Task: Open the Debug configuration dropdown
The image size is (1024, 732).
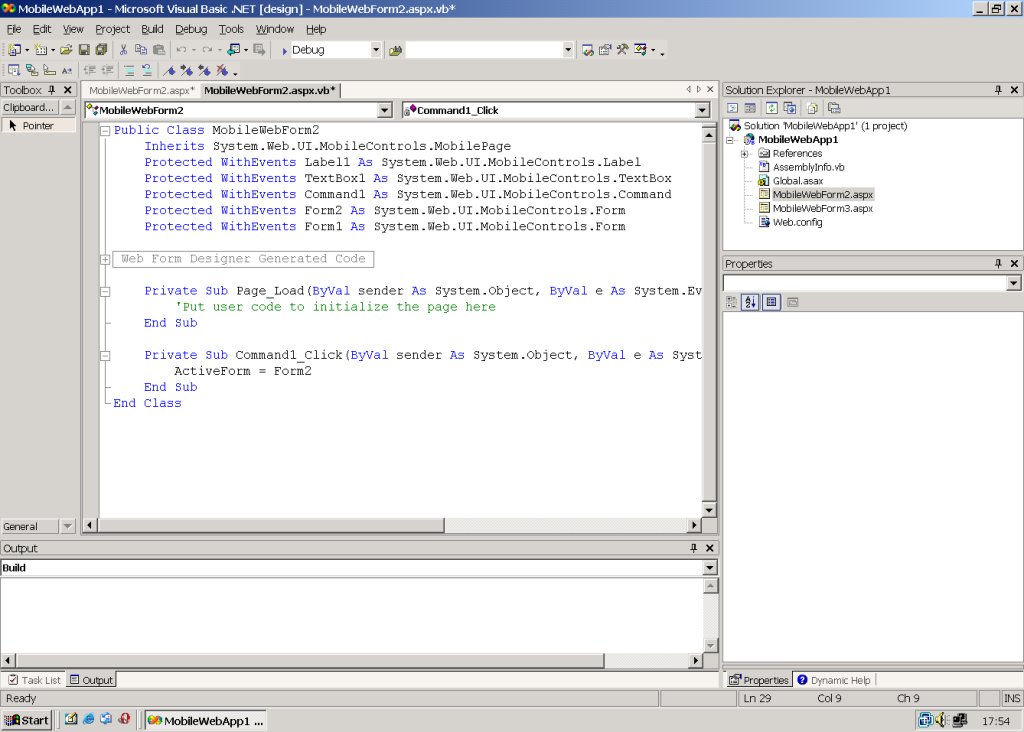Action: click(x=376, y=50)
